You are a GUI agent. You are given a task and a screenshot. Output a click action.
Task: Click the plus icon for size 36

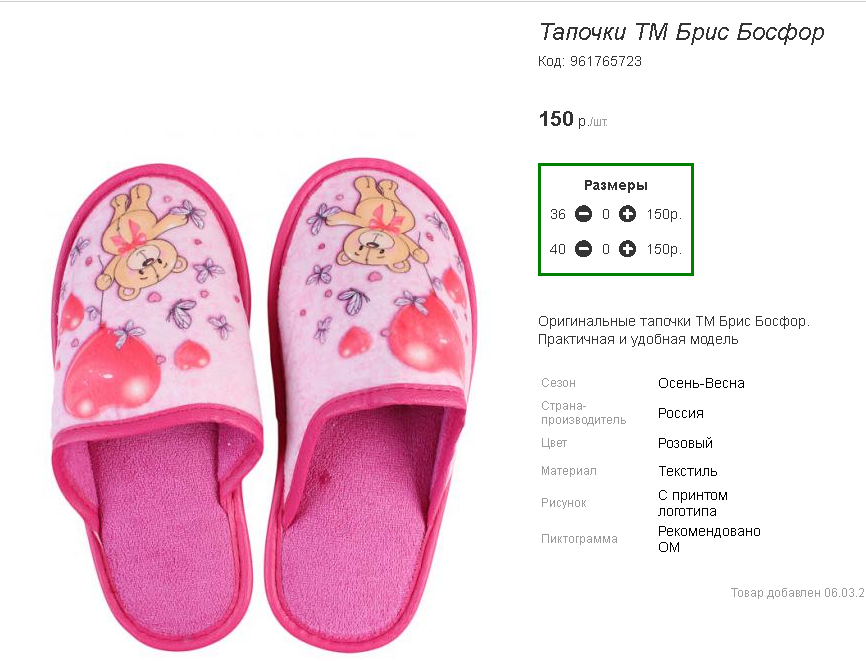627,214
